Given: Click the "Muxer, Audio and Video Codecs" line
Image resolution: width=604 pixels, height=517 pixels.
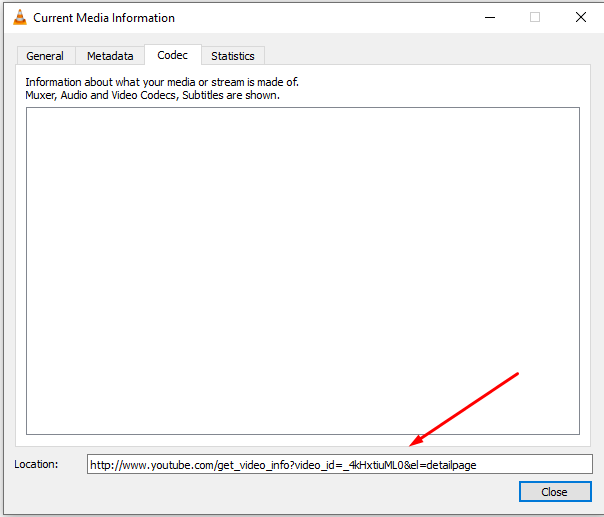Looking at the screenshot, I should (152, 96).
